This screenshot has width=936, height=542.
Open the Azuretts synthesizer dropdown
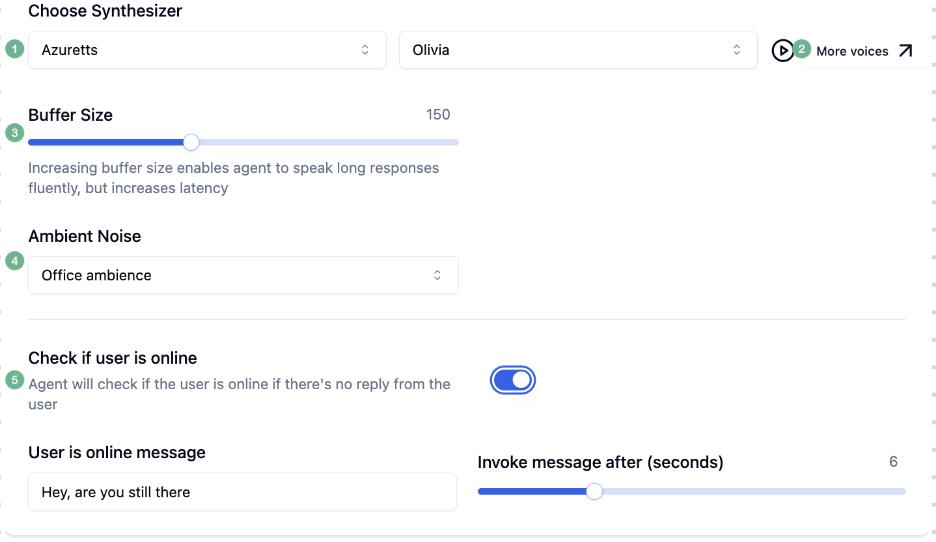click(207, 50)
